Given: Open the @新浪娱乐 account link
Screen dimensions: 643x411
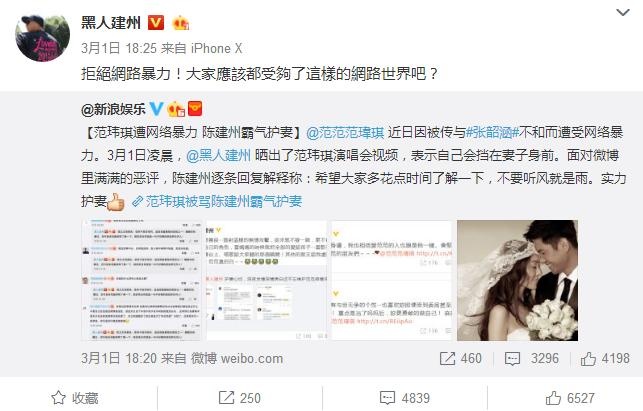Looking at the screenshot, I should (x=113, y=109).
